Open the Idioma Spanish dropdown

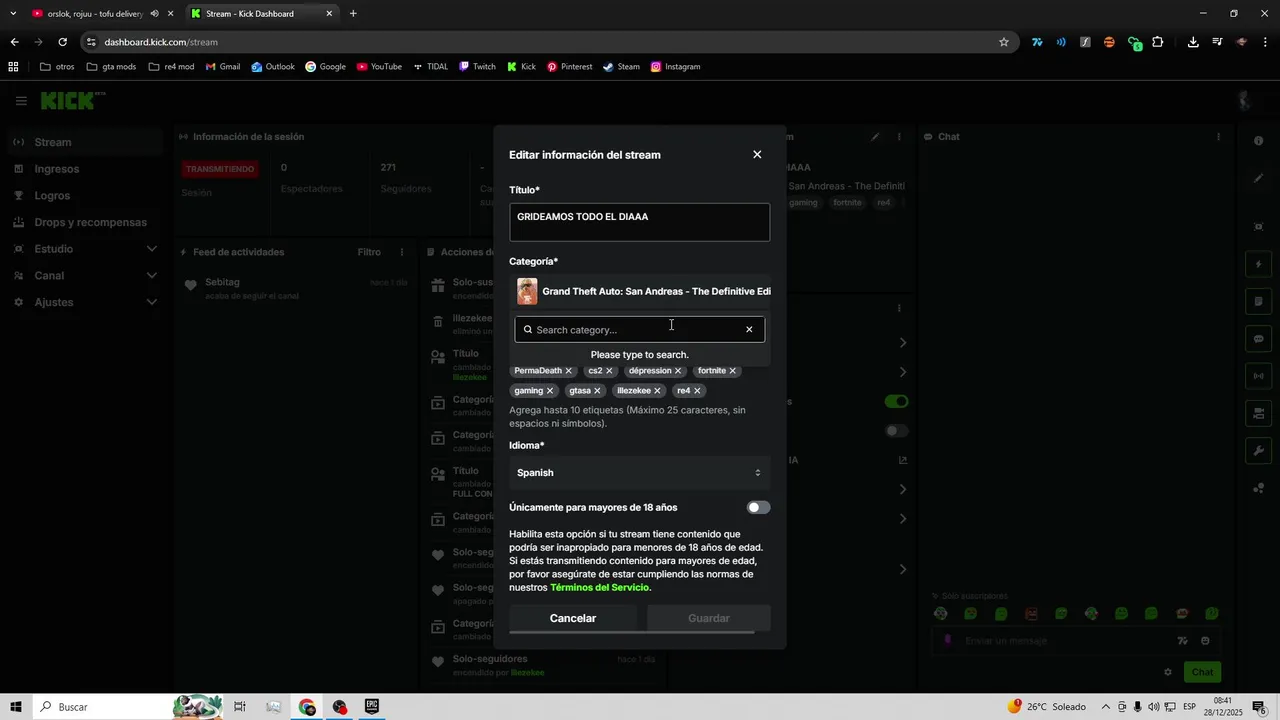[639, 473]
